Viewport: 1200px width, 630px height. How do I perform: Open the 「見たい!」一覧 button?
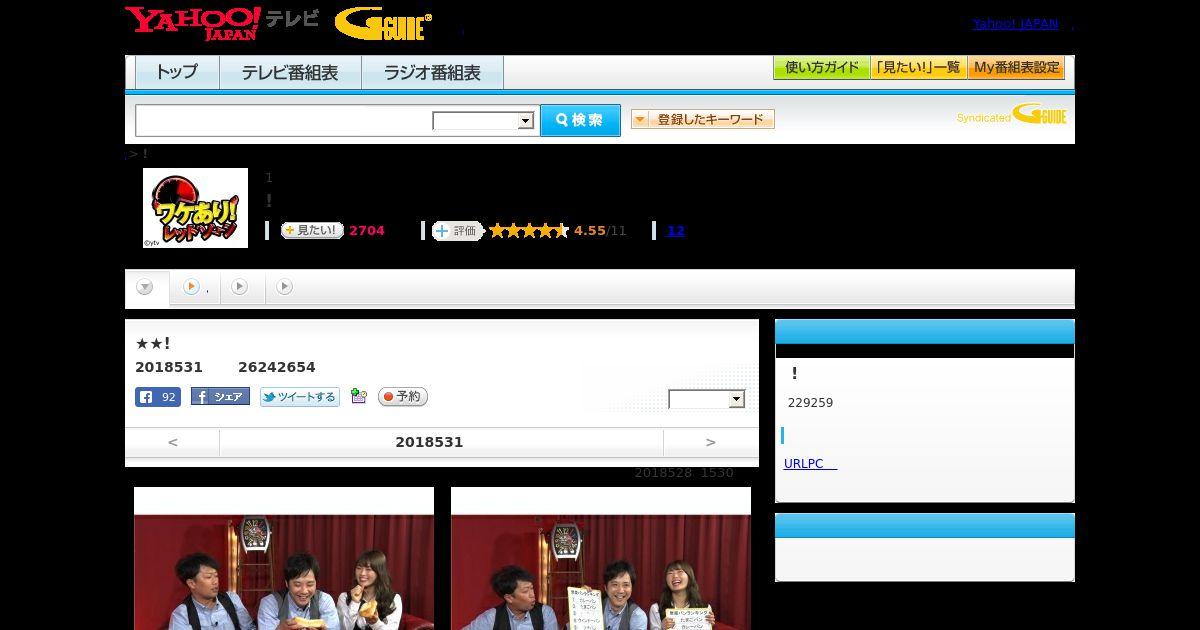918,68
